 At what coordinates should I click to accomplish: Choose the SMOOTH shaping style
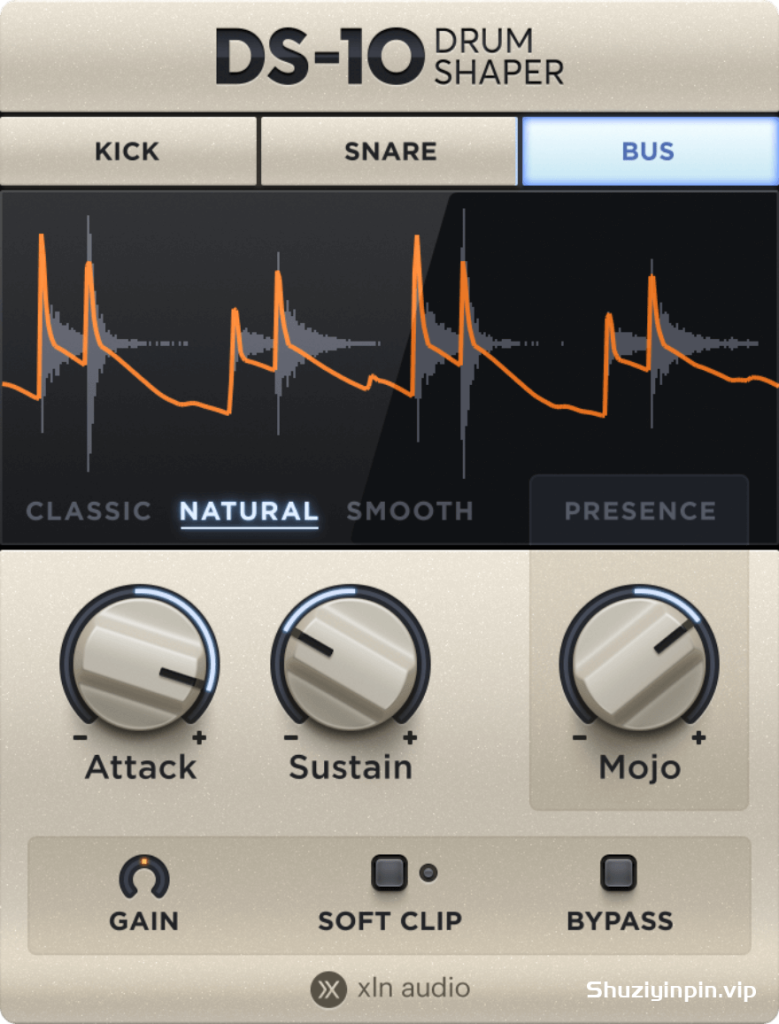click(410, 511)
